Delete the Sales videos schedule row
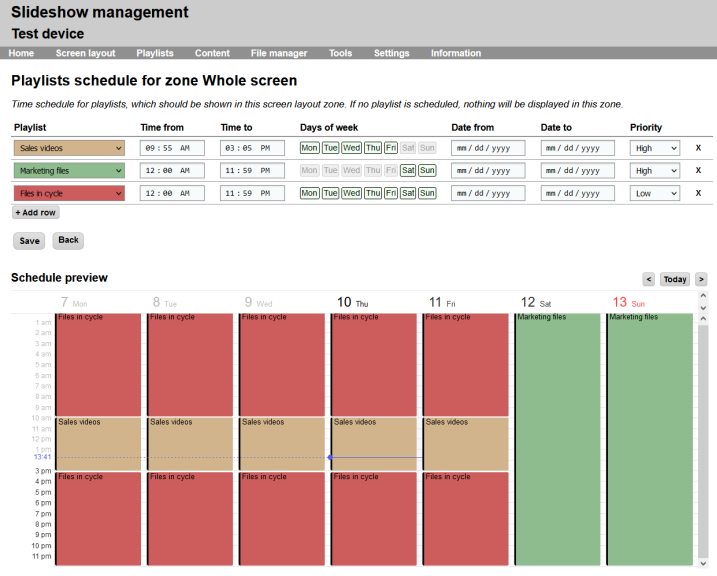The height and width of the screenshot is (576, 717). click(698, 148)
